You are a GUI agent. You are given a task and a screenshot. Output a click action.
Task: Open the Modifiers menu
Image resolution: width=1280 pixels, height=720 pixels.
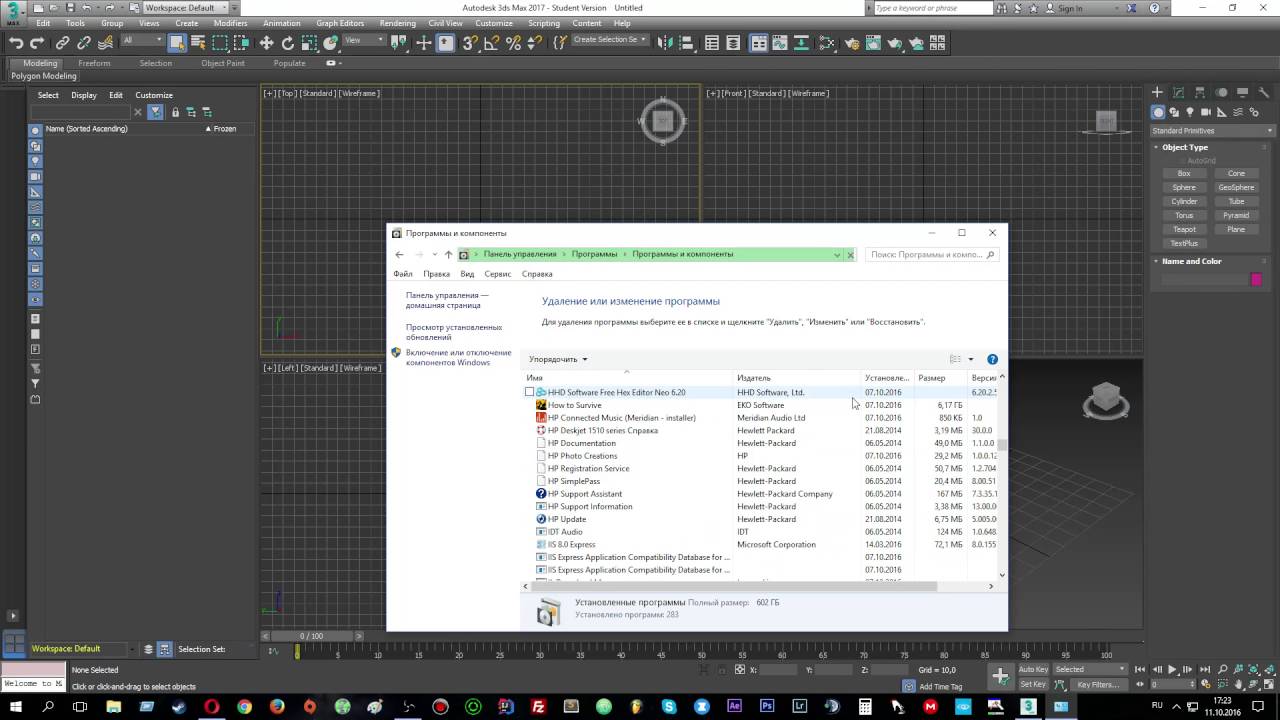[230, 23]
